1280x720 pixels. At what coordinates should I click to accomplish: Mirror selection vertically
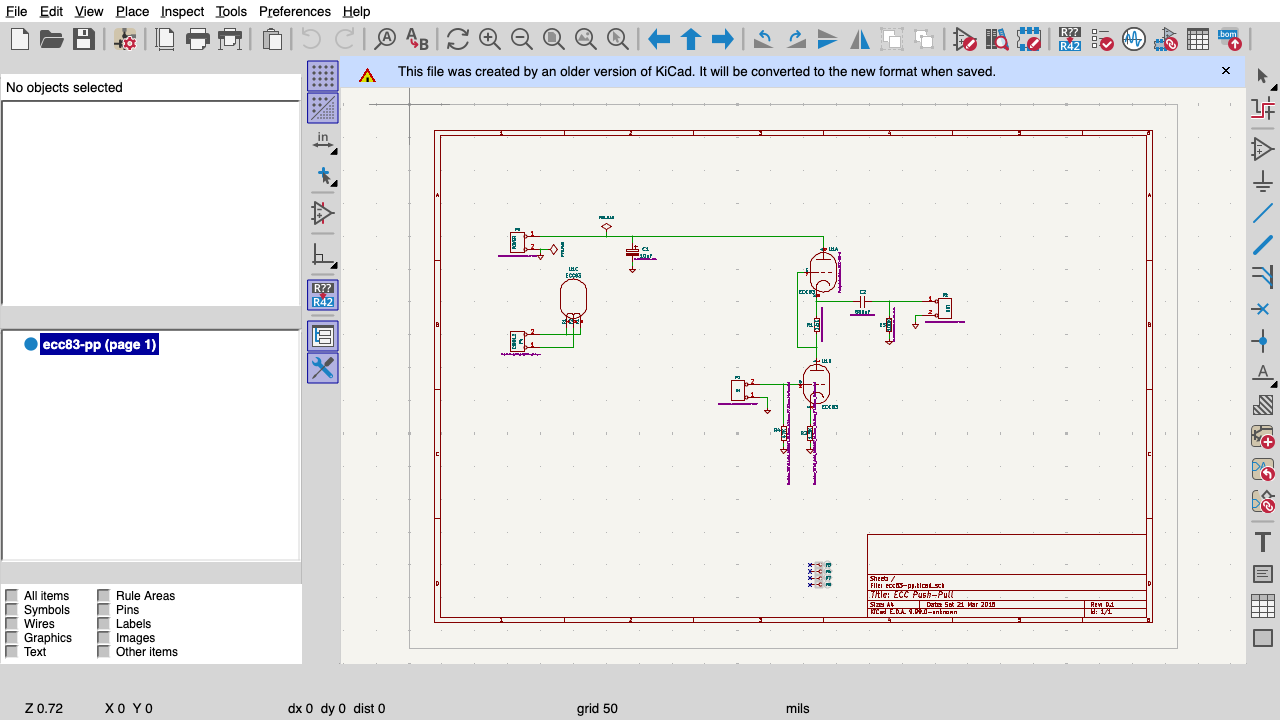pyautogui.click(x=828, y=39)
